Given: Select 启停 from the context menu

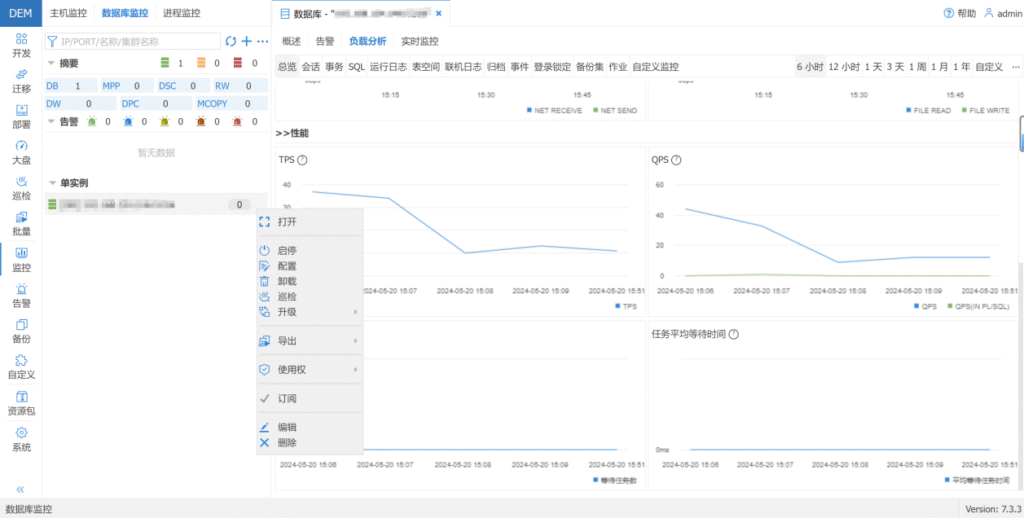Looking at the screenshot, I should [x=287, y=250].
